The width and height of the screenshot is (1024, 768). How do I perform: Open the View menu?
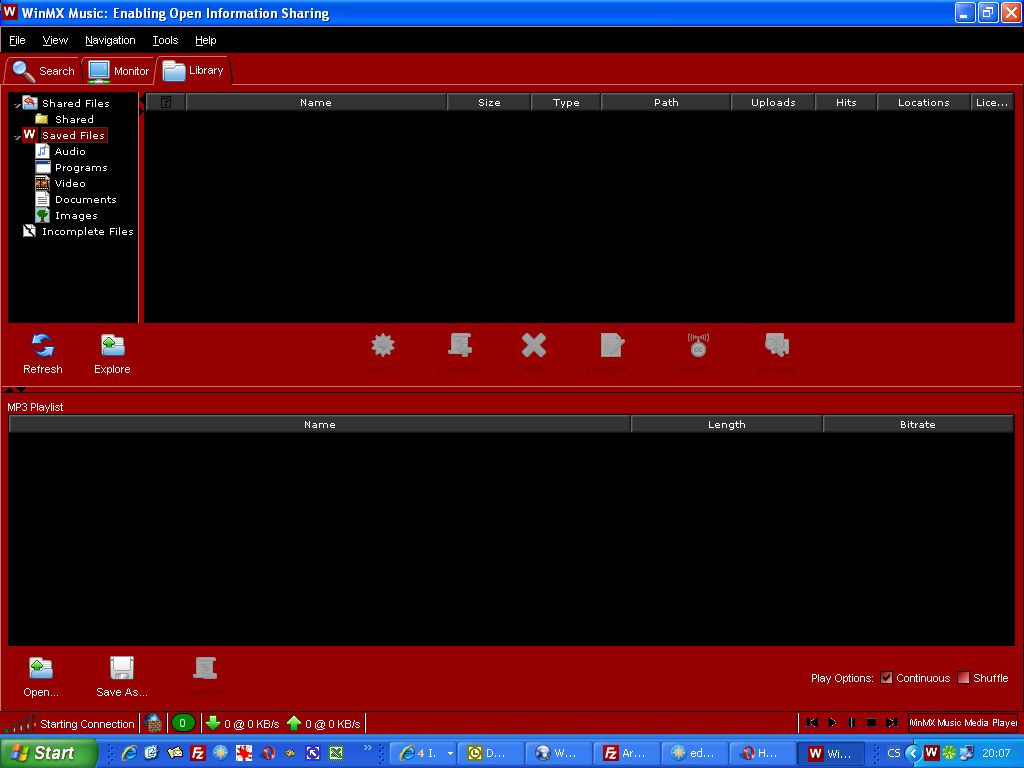(x=55, y=40)
